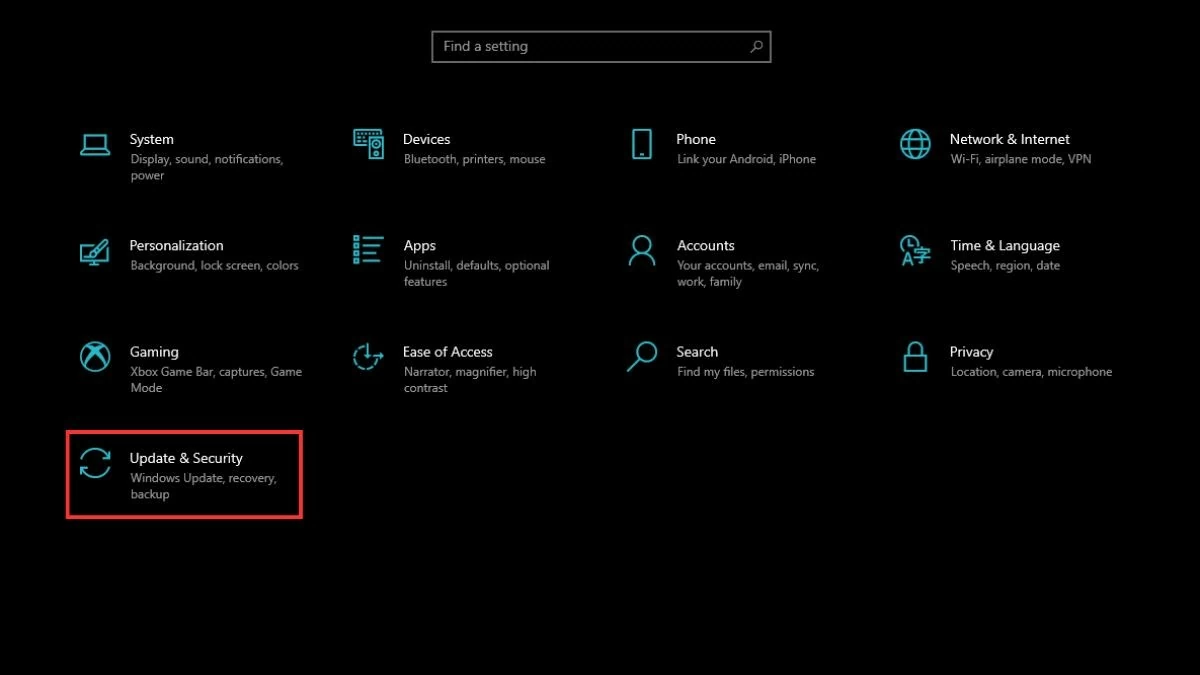The width and height of the screenshot is (1200, 675).
Task: Open Ease of Access via its dial icon
Action: coord(368,357)
